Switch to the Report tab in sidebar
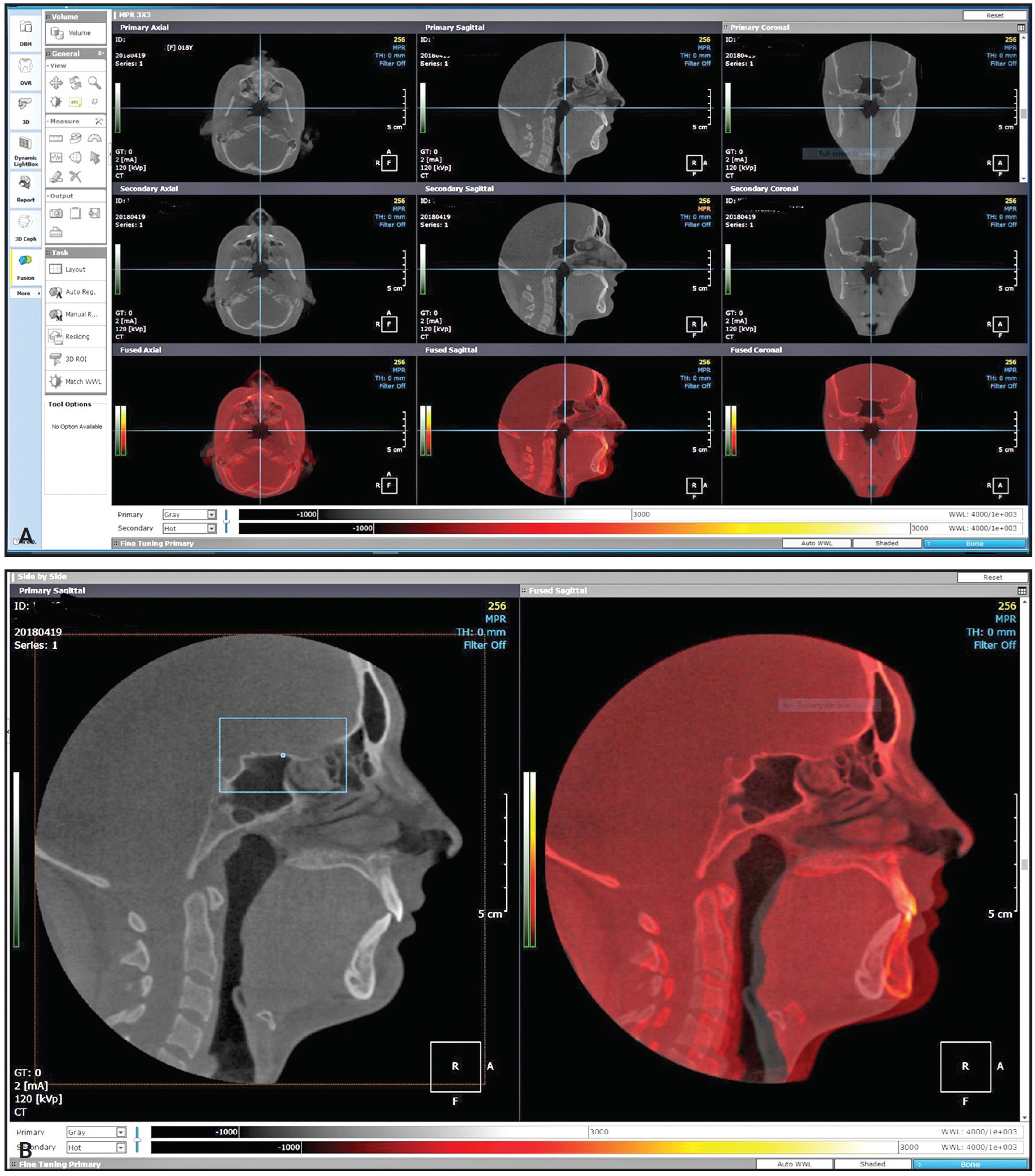Screen dimensions: 1035x1176 [x=25, y=188]
